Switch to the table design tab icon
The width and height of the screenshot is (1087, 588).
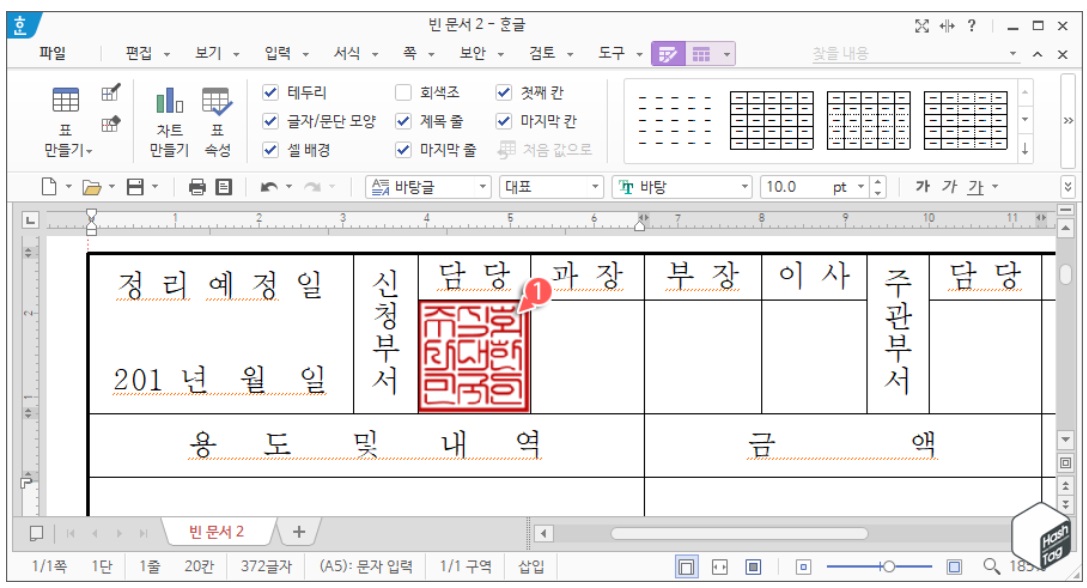tap(668, 54)
